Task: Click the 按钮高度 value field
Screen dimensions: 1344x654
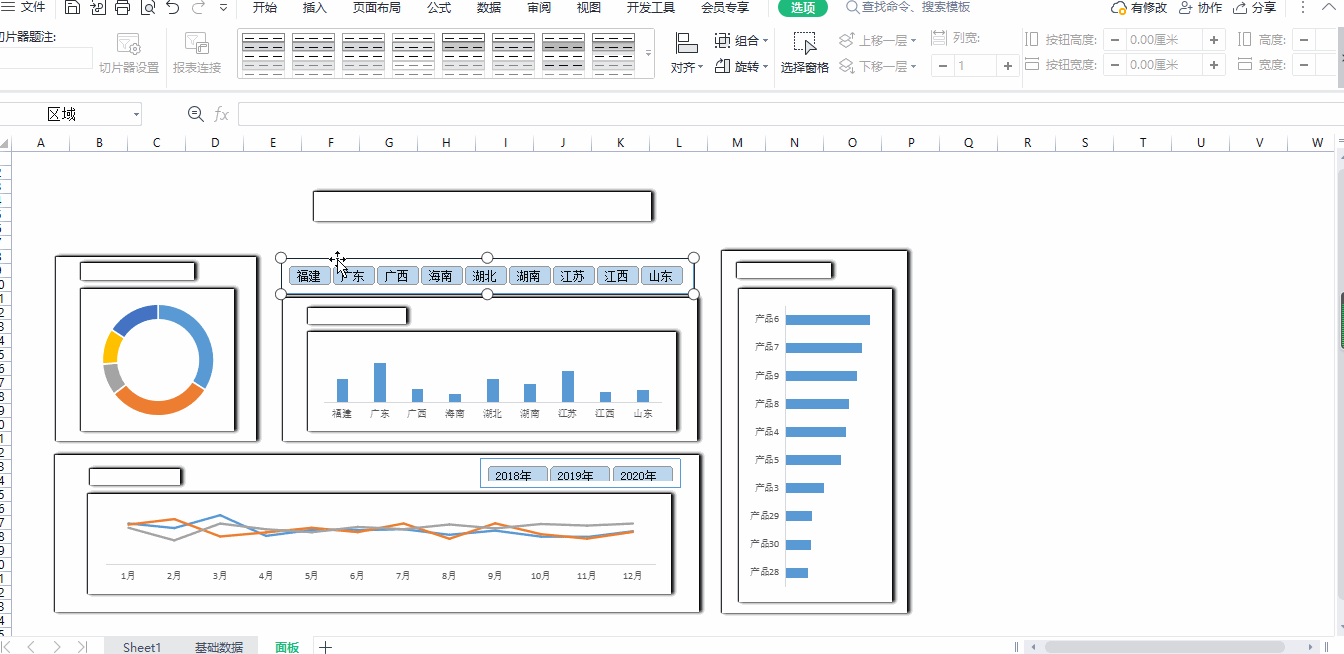Action: 1164,40
